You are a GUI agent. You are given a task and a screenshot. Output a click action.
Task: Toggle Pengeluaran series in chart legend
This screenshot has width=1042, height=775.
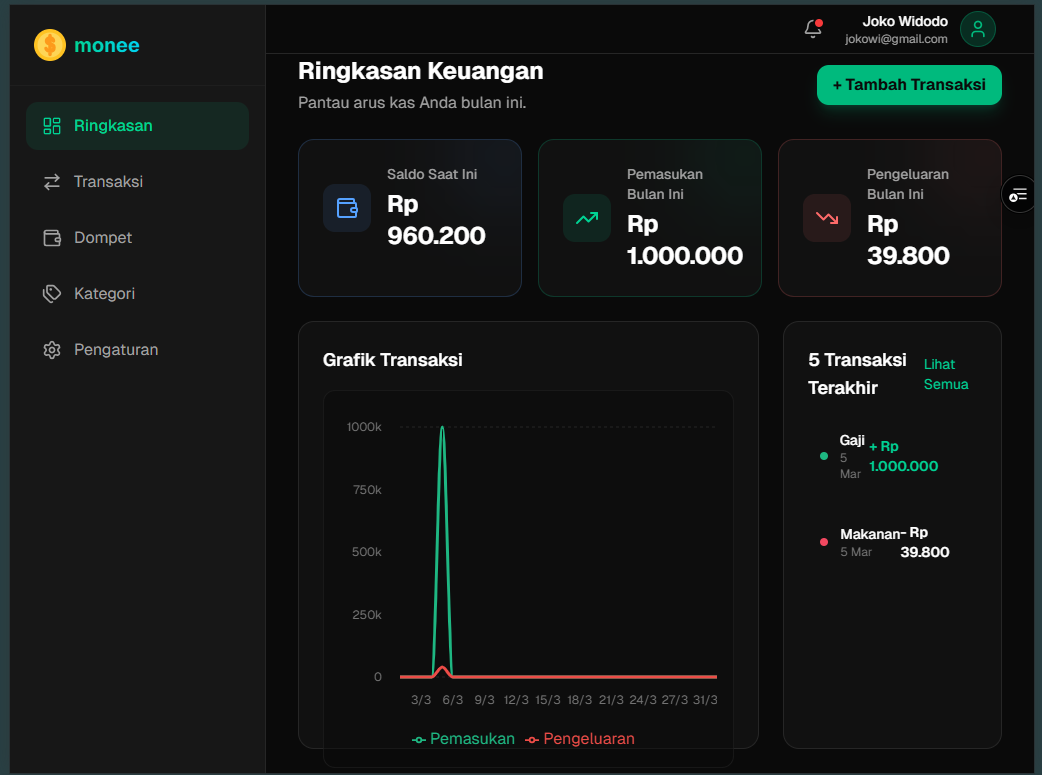pyautogui.click(x=580, y=739)
